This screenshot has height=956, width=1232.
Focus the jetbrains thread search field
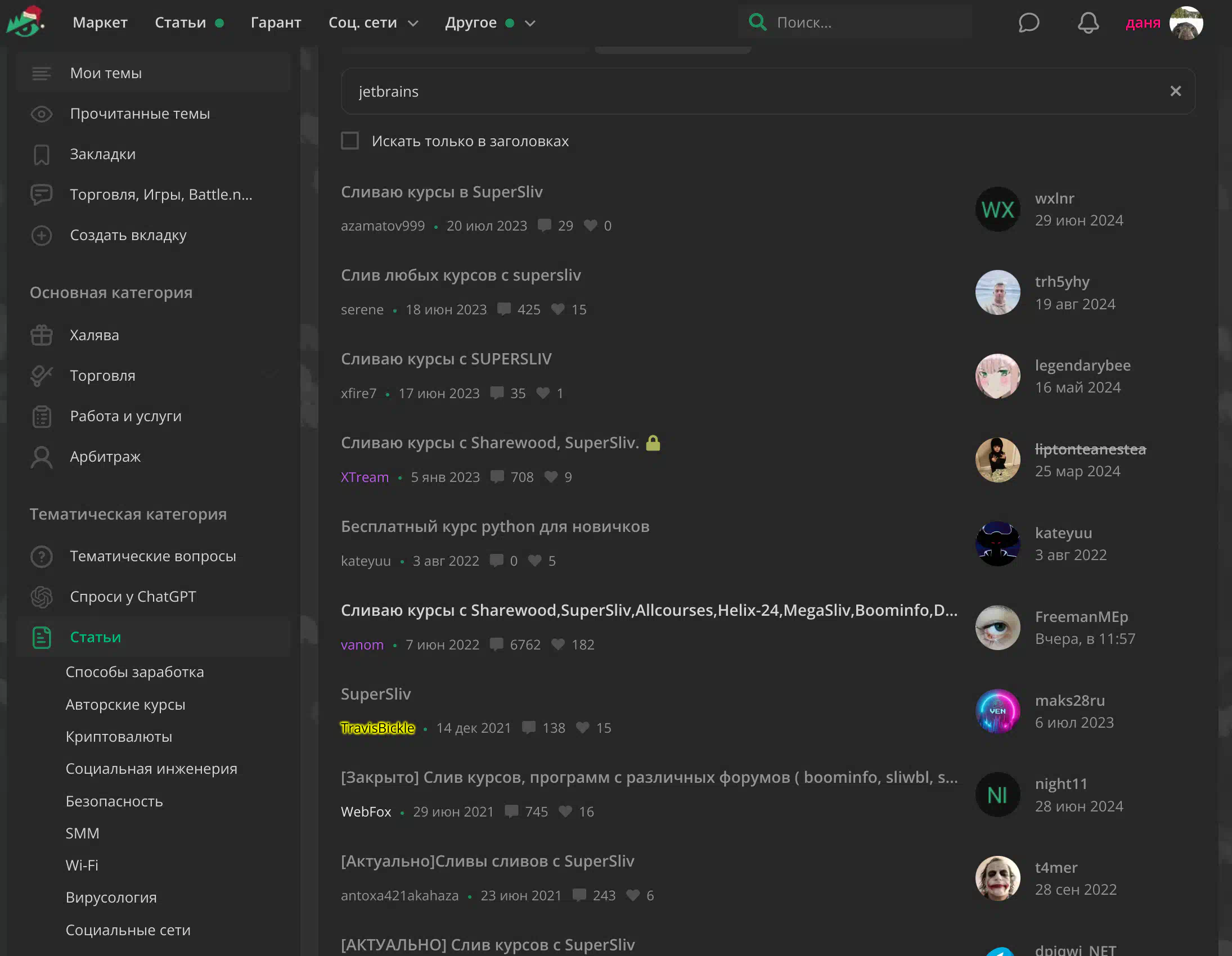point(768,91)
